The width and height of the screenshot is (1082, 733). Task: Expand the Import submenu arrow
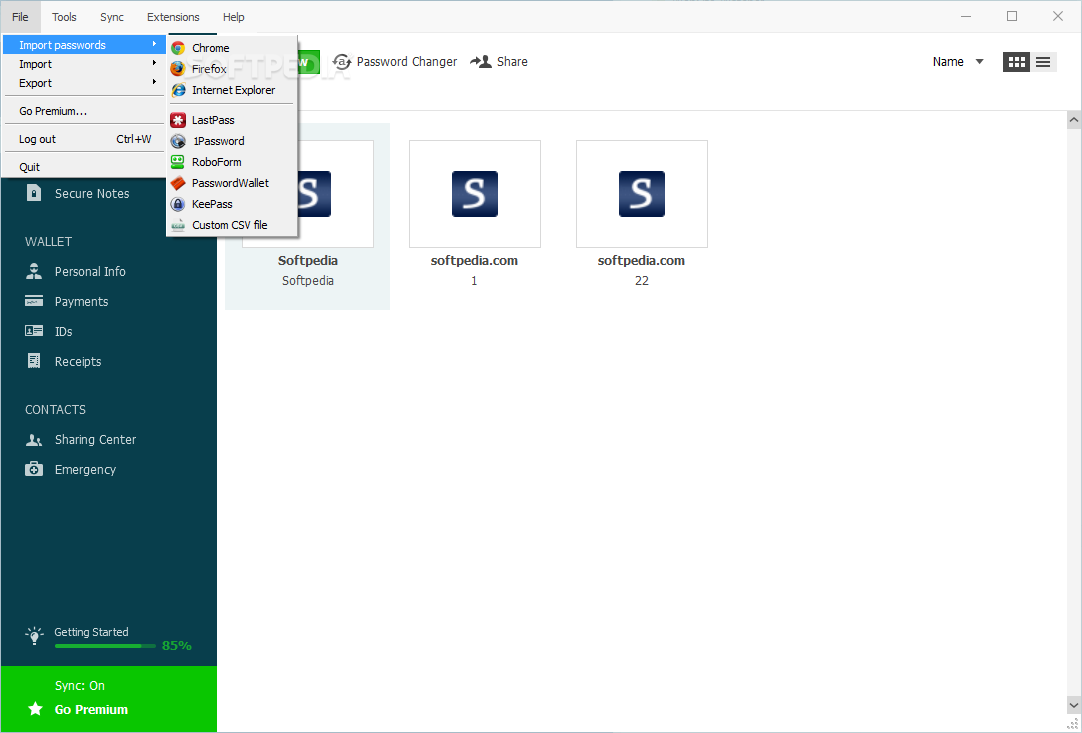pyautogui.click(x=155, y=63)
